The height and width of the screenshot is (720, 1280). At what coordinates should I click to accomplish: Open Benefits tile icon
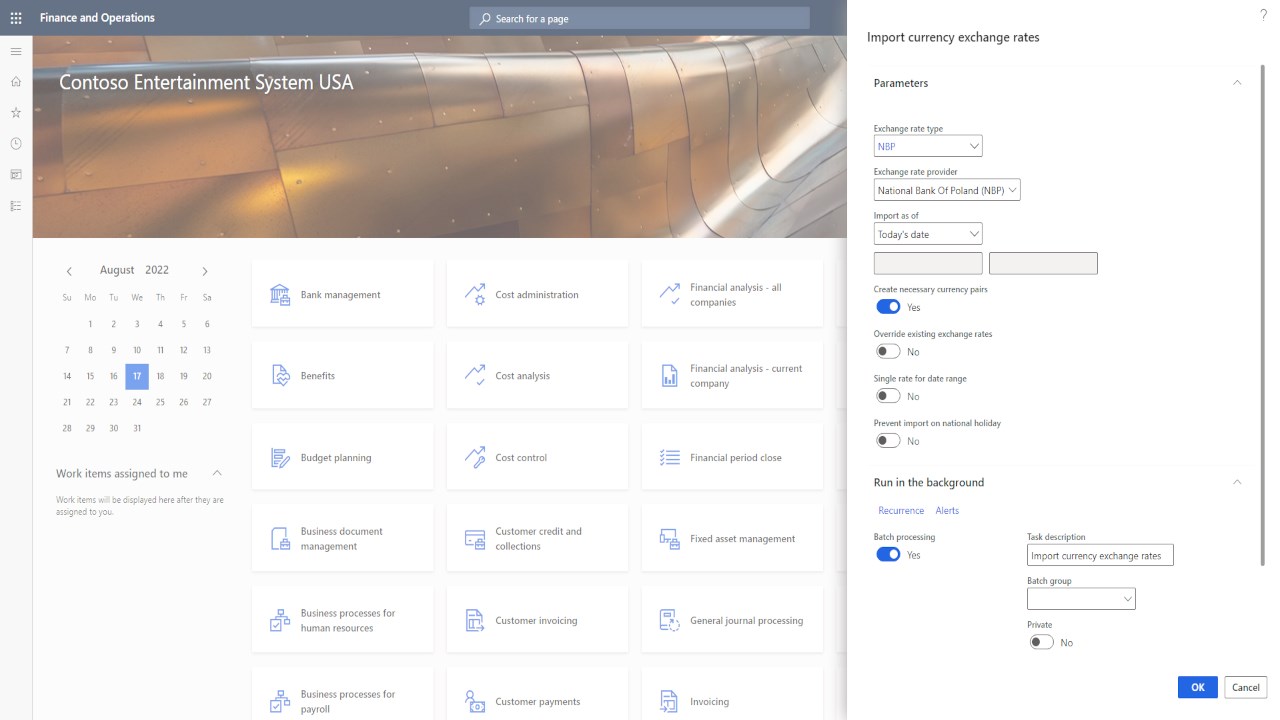(280, 375)
